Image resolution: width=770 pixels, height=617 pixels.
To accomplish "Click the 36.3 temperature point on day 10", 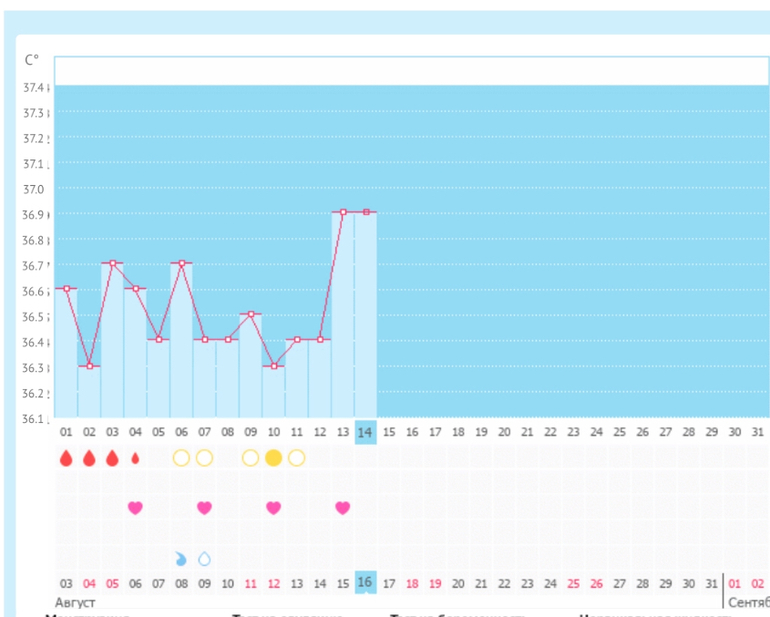I will coord(273,366).
